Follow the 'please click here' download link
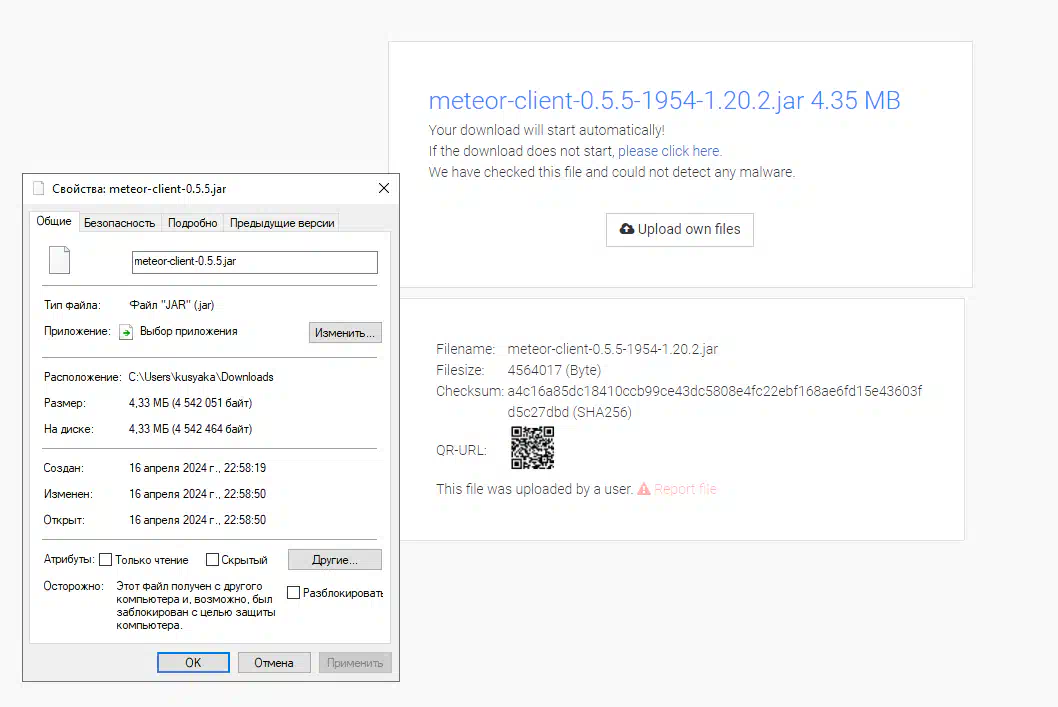1058x707 pixels. click(669, 151)
